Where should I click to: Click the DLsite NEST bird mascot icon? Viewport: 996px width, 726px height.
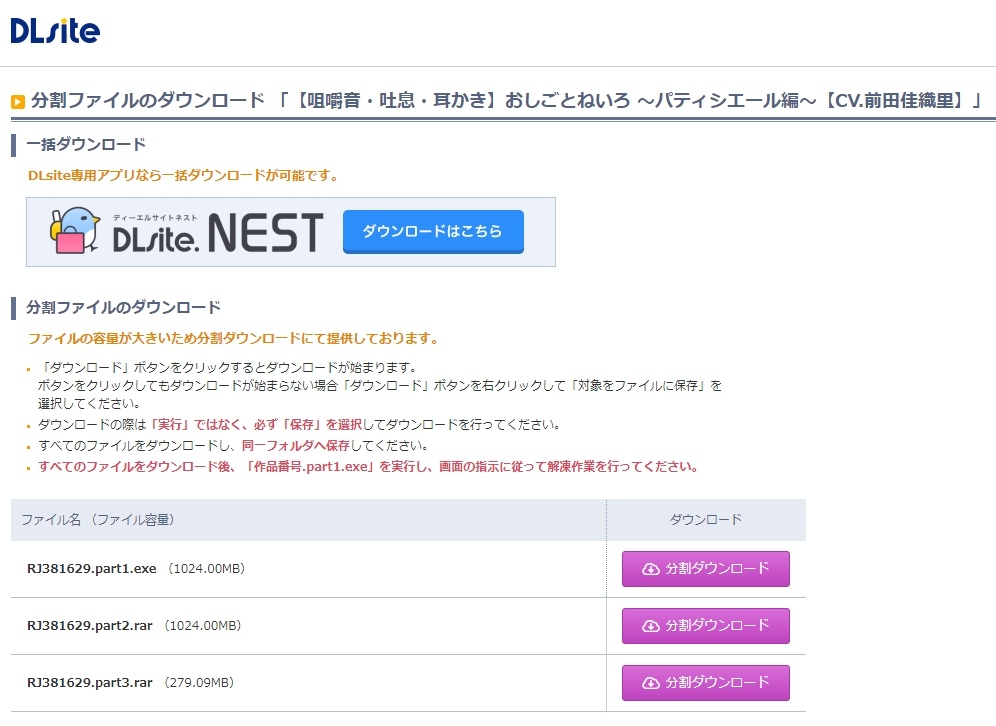(75, 231)
